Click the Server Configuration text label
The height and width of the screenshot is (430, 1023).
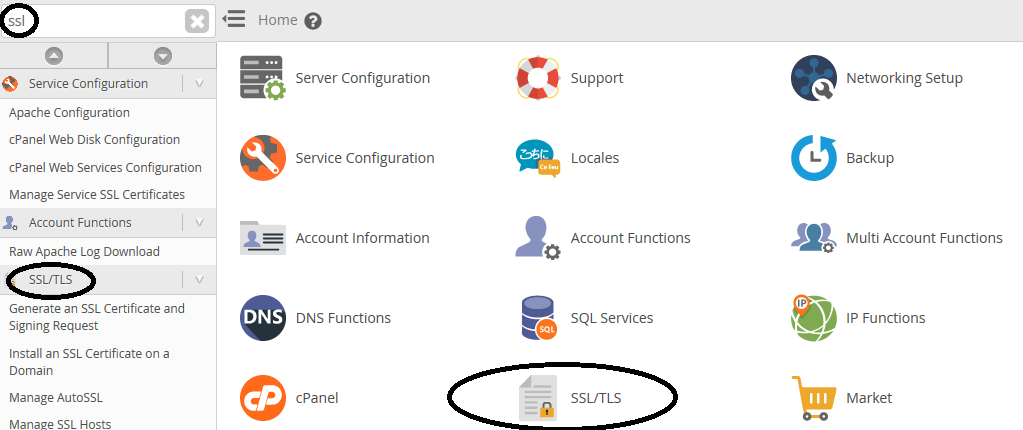pos(363,78)
